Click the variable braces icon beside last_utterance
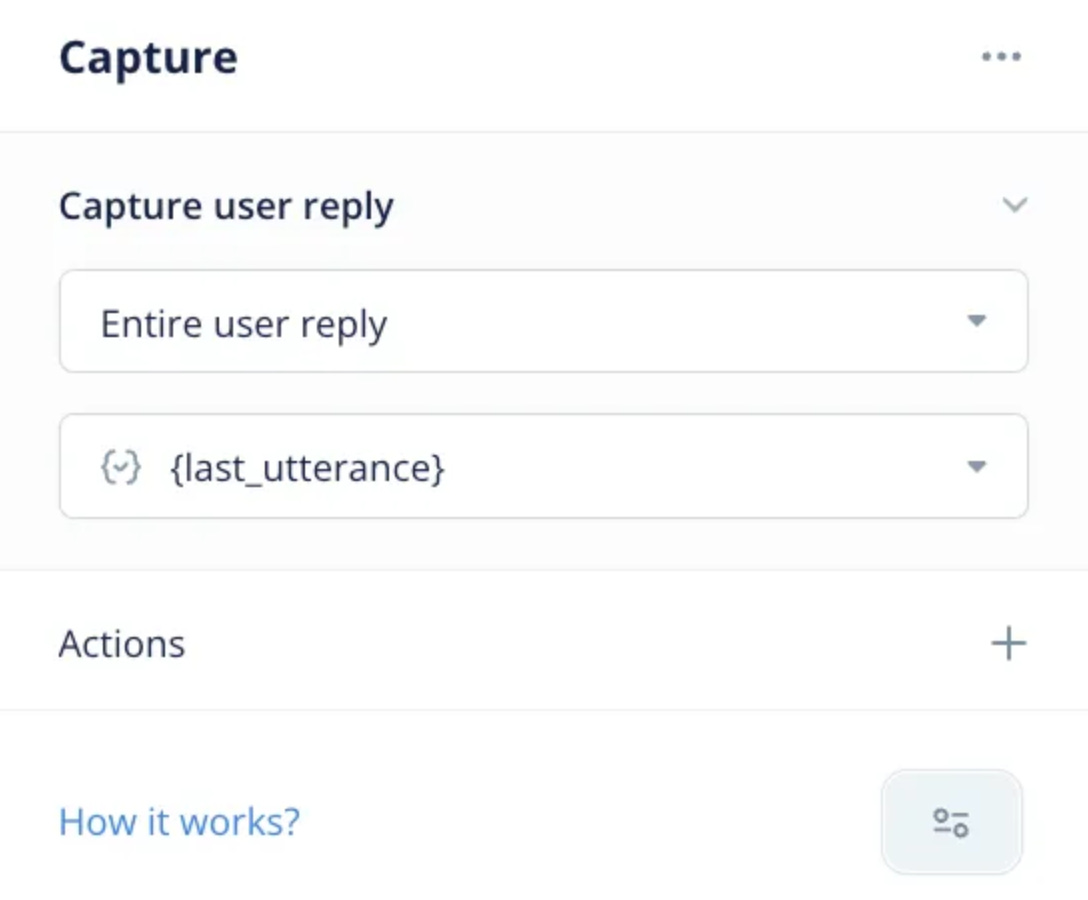This screenshot has width=1088, height=900. pos(120,467)
